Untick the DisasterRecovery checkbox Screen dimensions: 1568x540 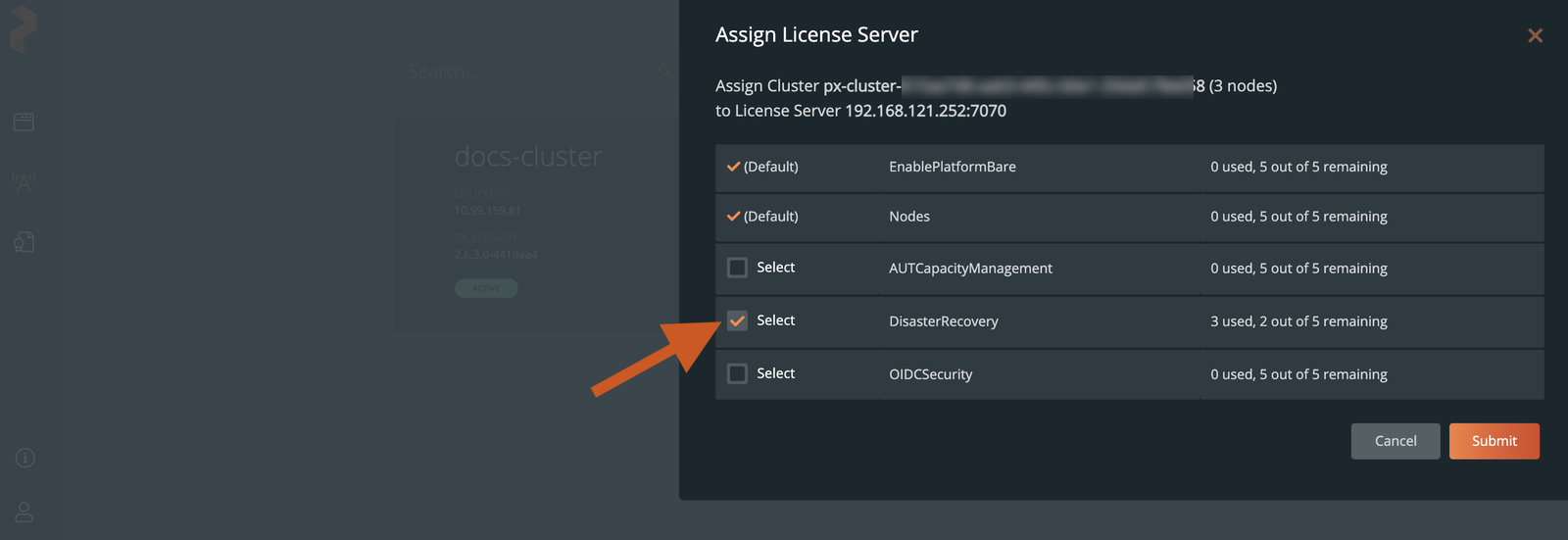click(738, 320)
